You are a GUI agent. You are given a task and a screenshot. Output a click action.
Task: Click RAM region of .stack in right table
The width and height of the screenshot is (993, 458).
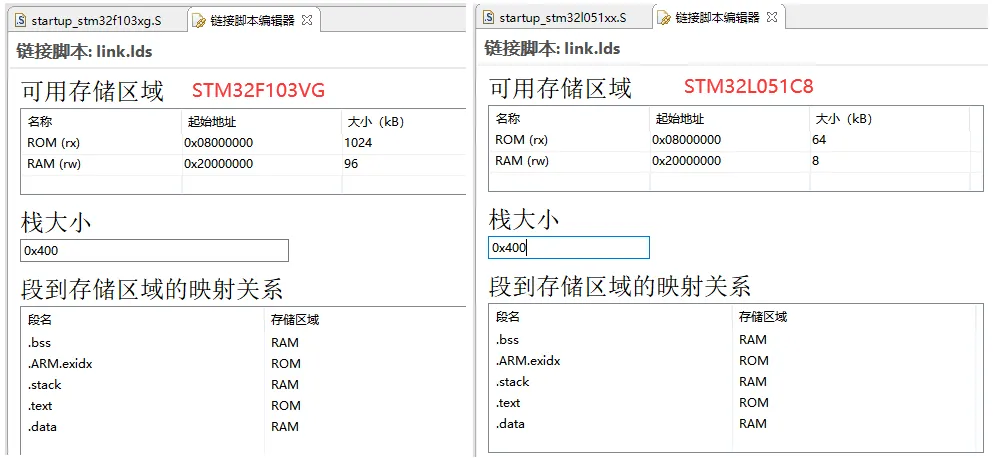tap(753, 381)
